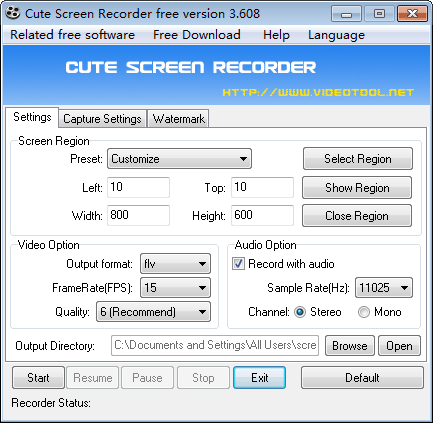The width and height of the screenshot is (433, 423).
Task: Expand the Output format flv dropdown
Action: pyautogui.click(x=175, y=264)
